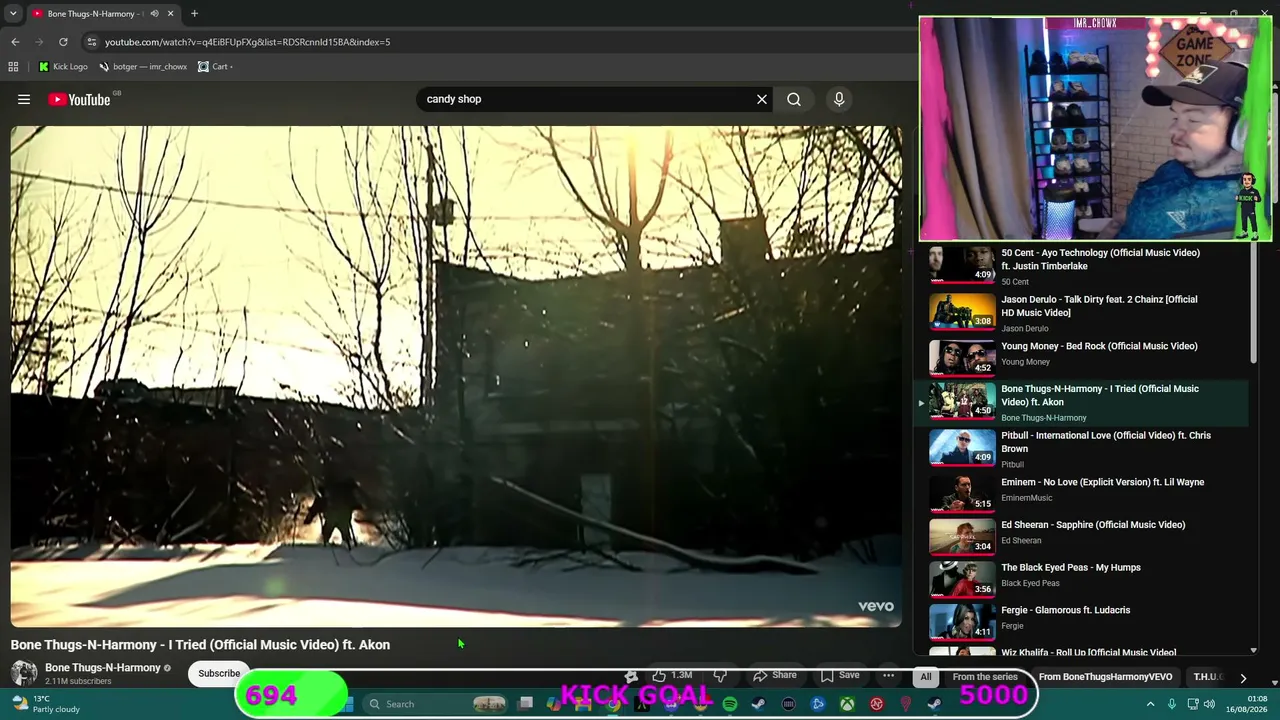Save the video to a playlist
Viewport: 1280px width, 720px height.
coord(840,676)
